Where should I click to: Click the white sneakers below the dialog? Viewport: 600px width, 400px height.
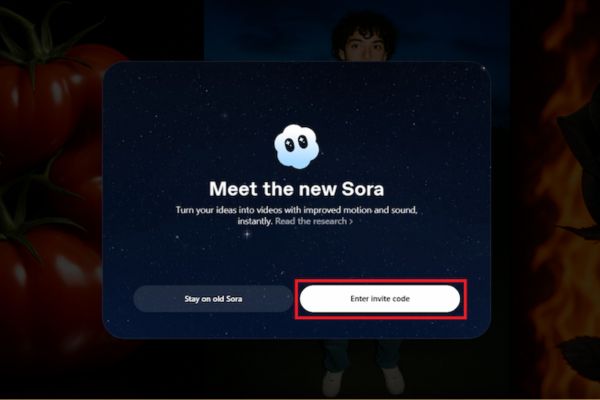[x=363, y=381]
